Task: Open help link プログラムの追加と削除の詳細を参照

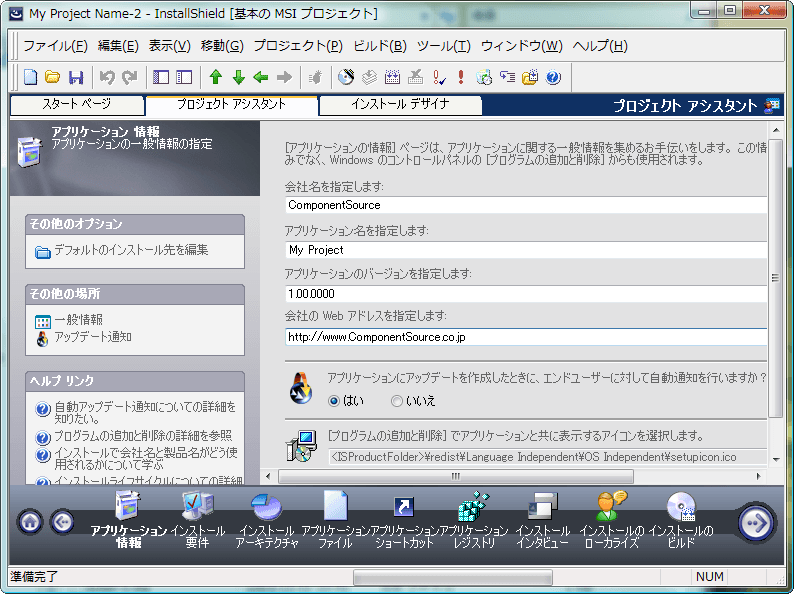Action: click(x=143, y=435)
